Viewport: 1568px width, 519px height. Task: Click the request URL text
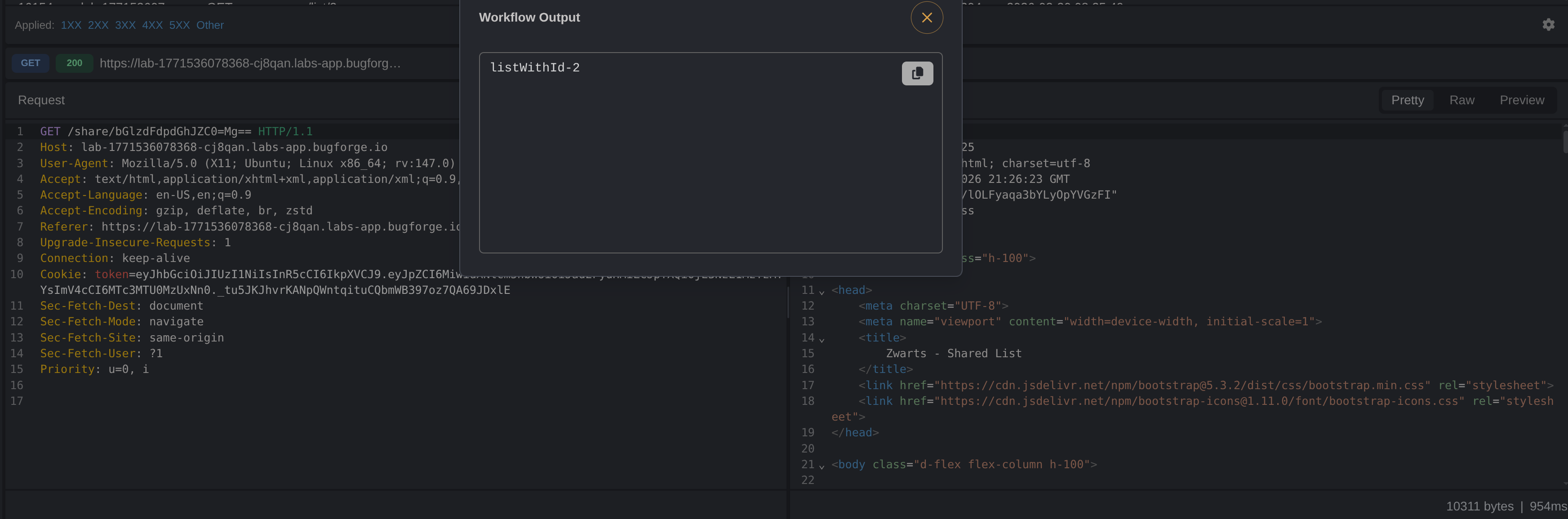[249, 63]
